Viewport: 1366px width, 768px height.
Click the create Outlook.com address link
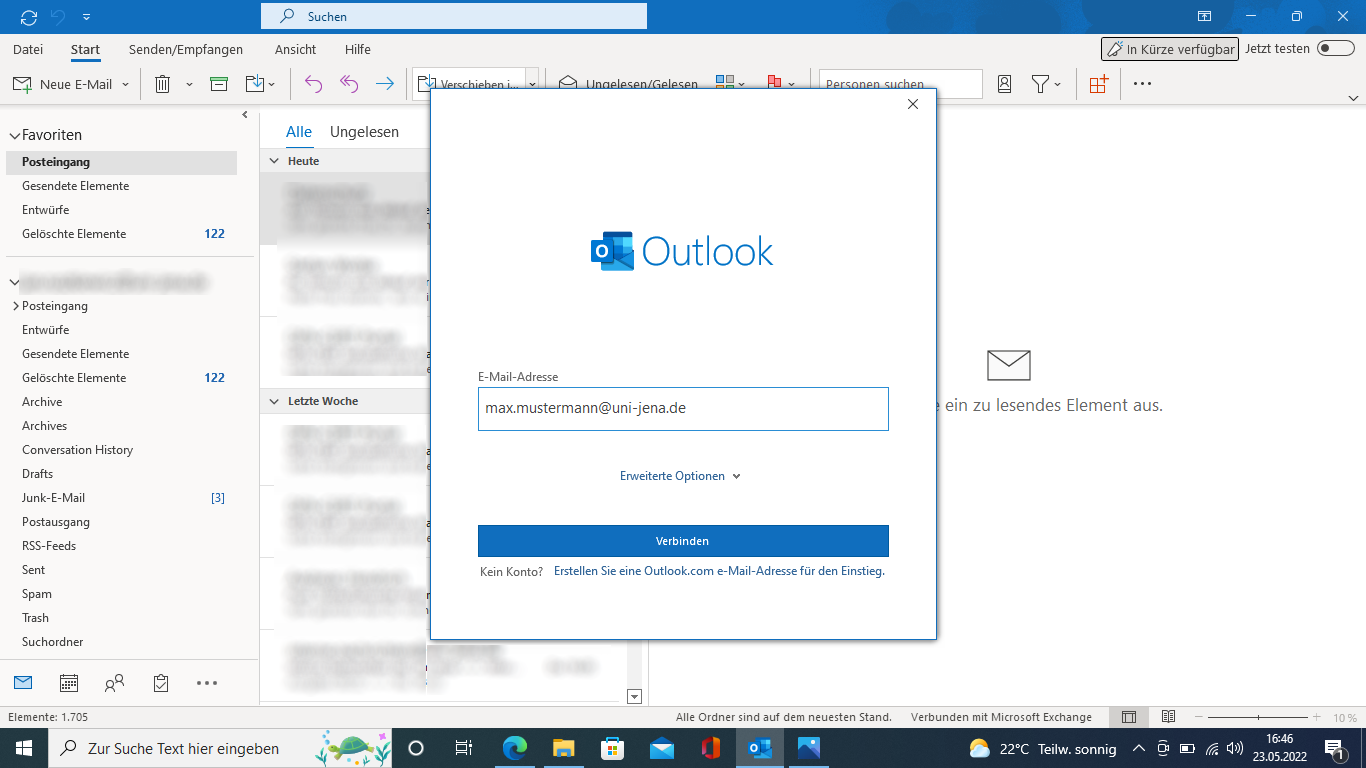[x=719, y=571]
